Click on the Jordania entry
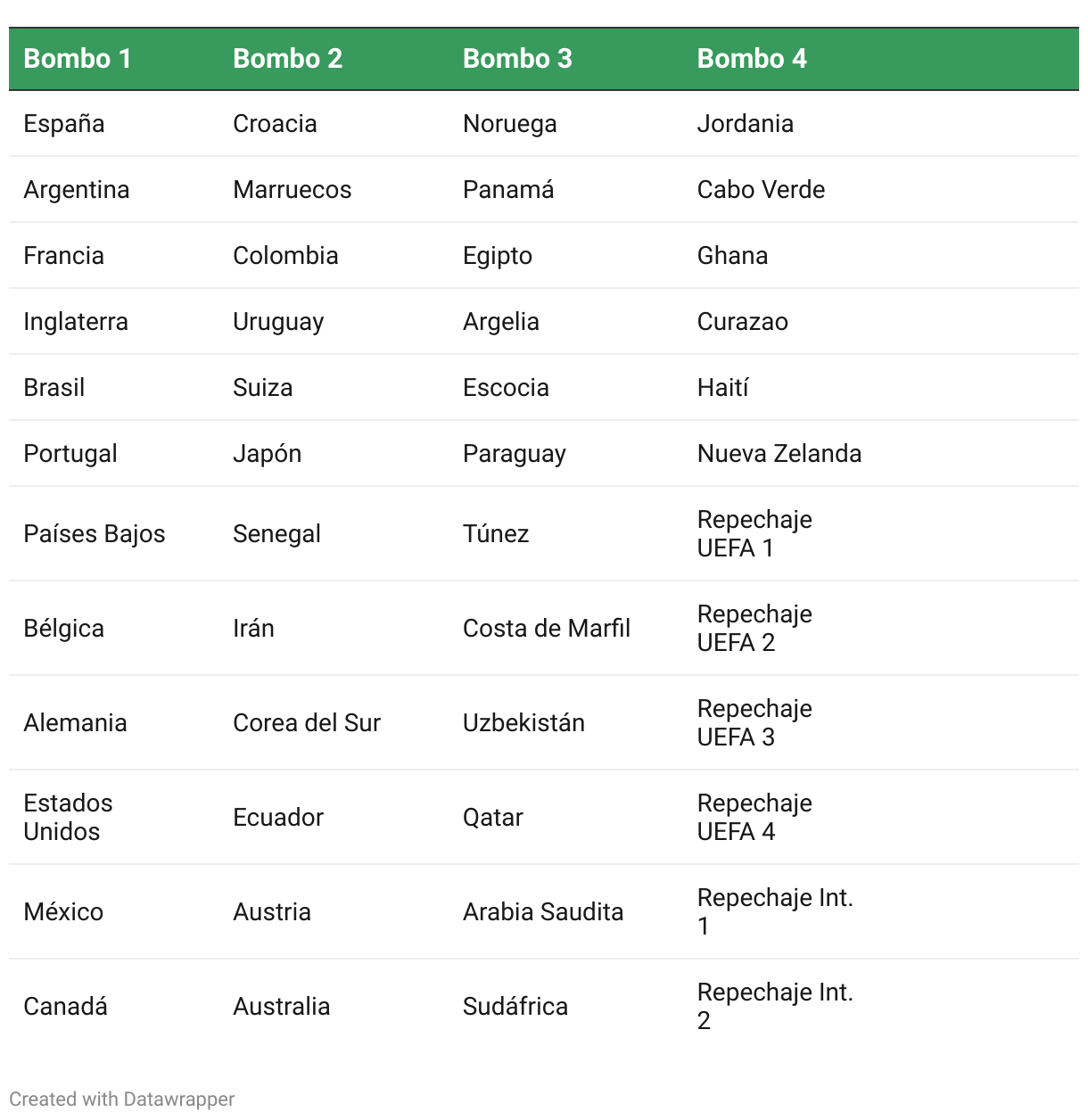The height and width of the screenshot is (1120, 1088). coord(746,124)
